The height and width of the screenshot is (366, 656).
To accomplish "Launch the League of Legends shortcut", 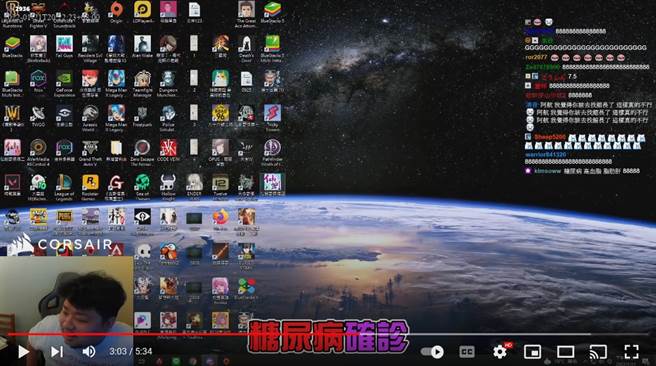I will point(64,187).
